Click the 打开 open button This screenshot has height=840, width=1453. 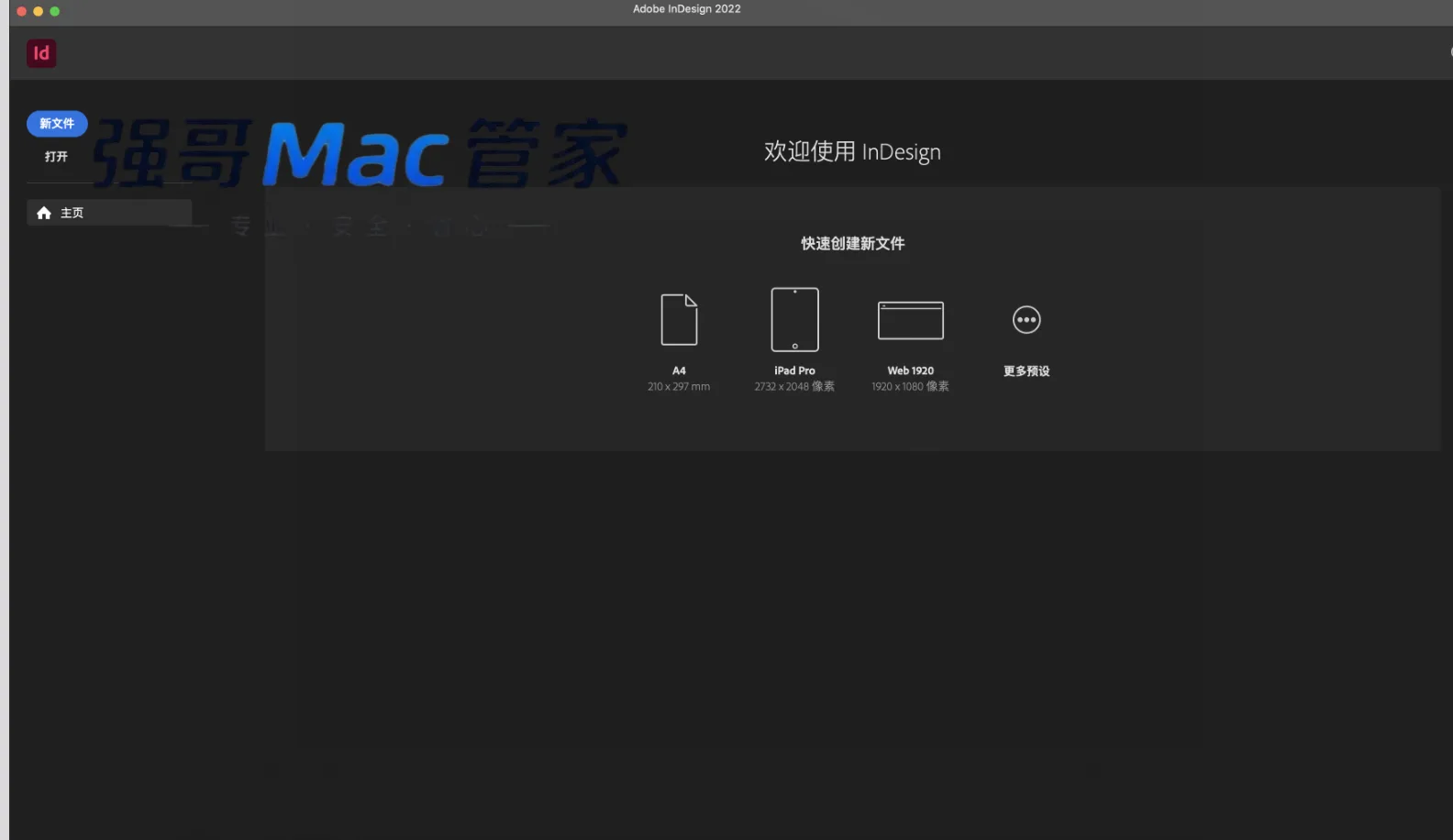click(x=56, y=157)
